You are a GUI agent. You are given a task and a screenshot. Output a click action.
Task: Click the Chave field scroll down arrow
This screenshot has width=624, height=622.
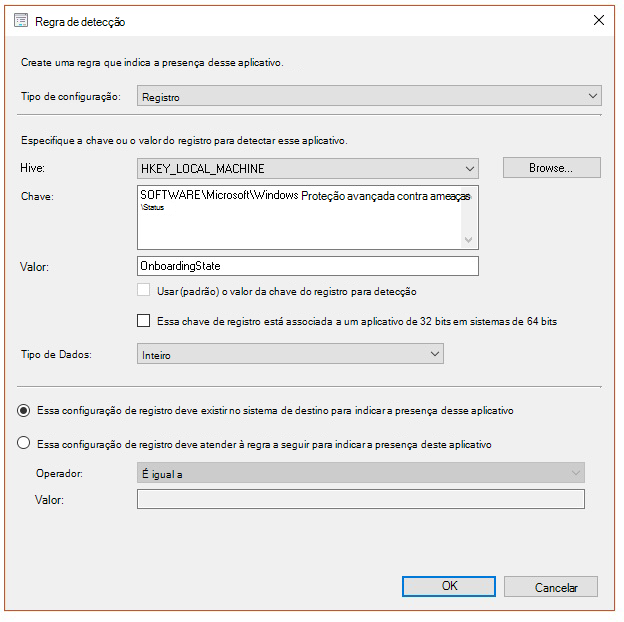pos(469,240)
